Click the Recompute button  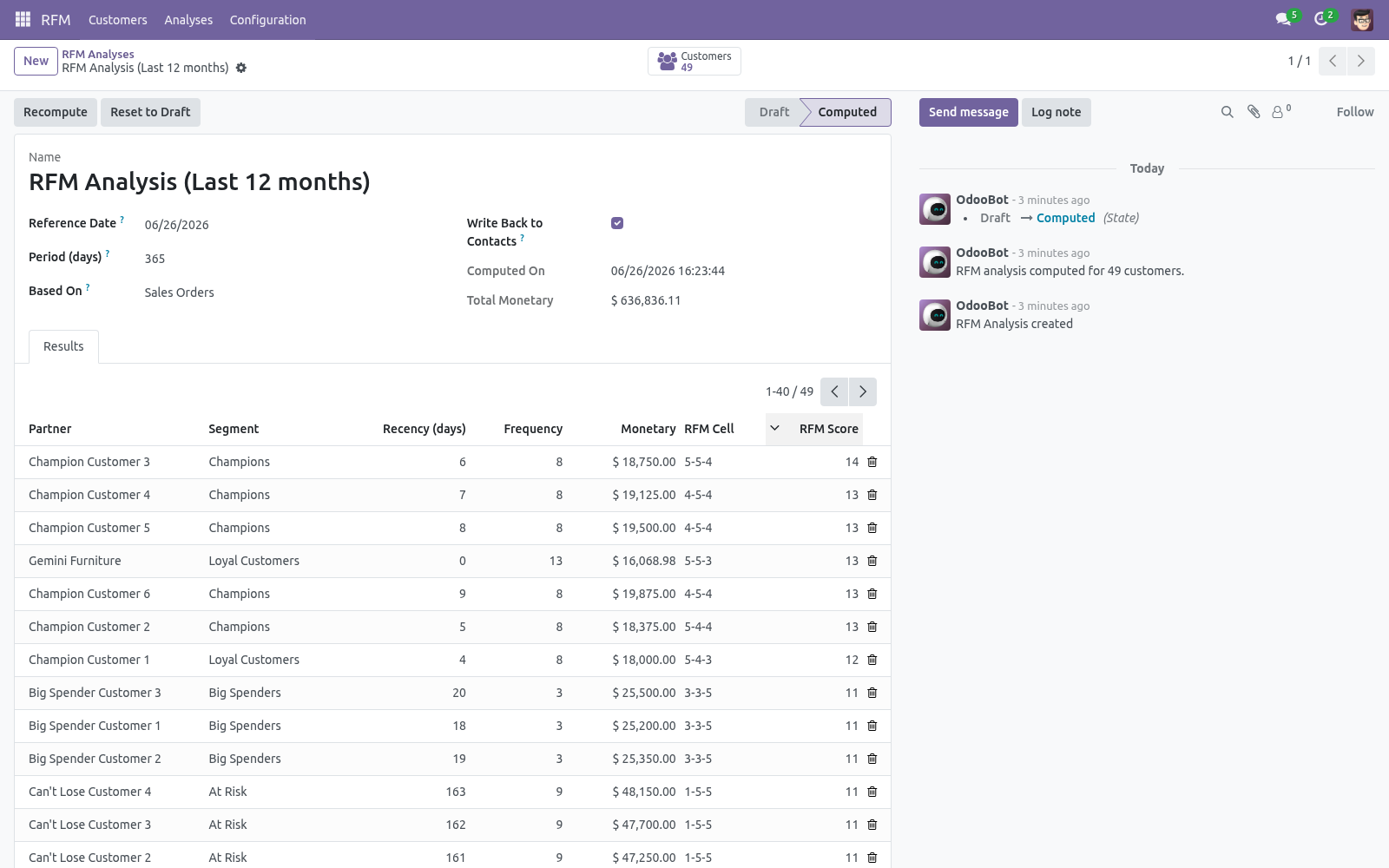click(56, 112)
